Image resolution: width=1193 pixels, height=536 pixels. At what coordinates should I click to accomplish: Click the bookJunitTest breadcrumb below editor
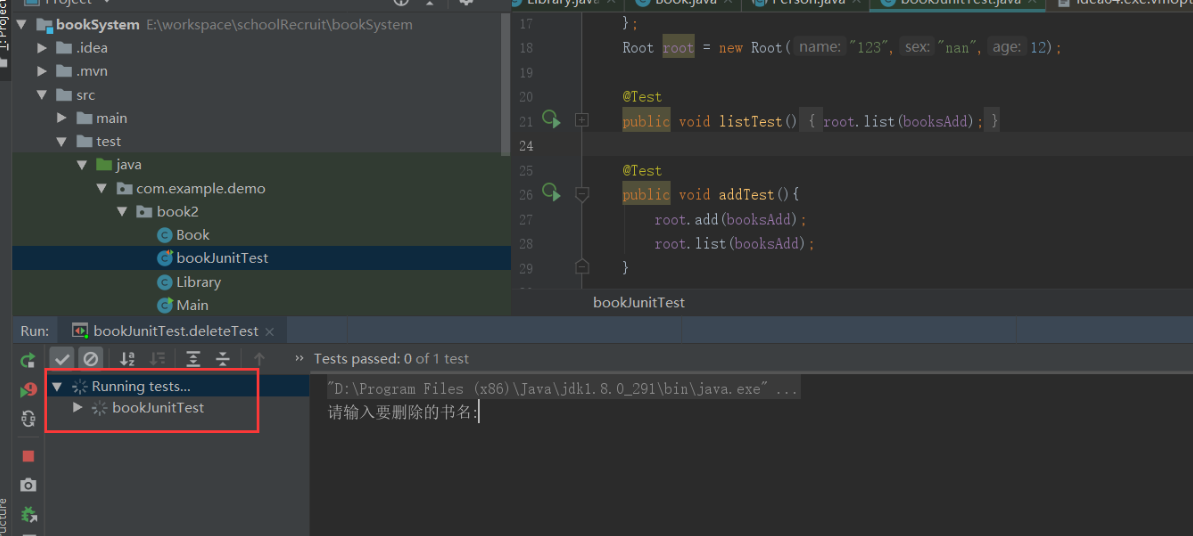(639, 303)
